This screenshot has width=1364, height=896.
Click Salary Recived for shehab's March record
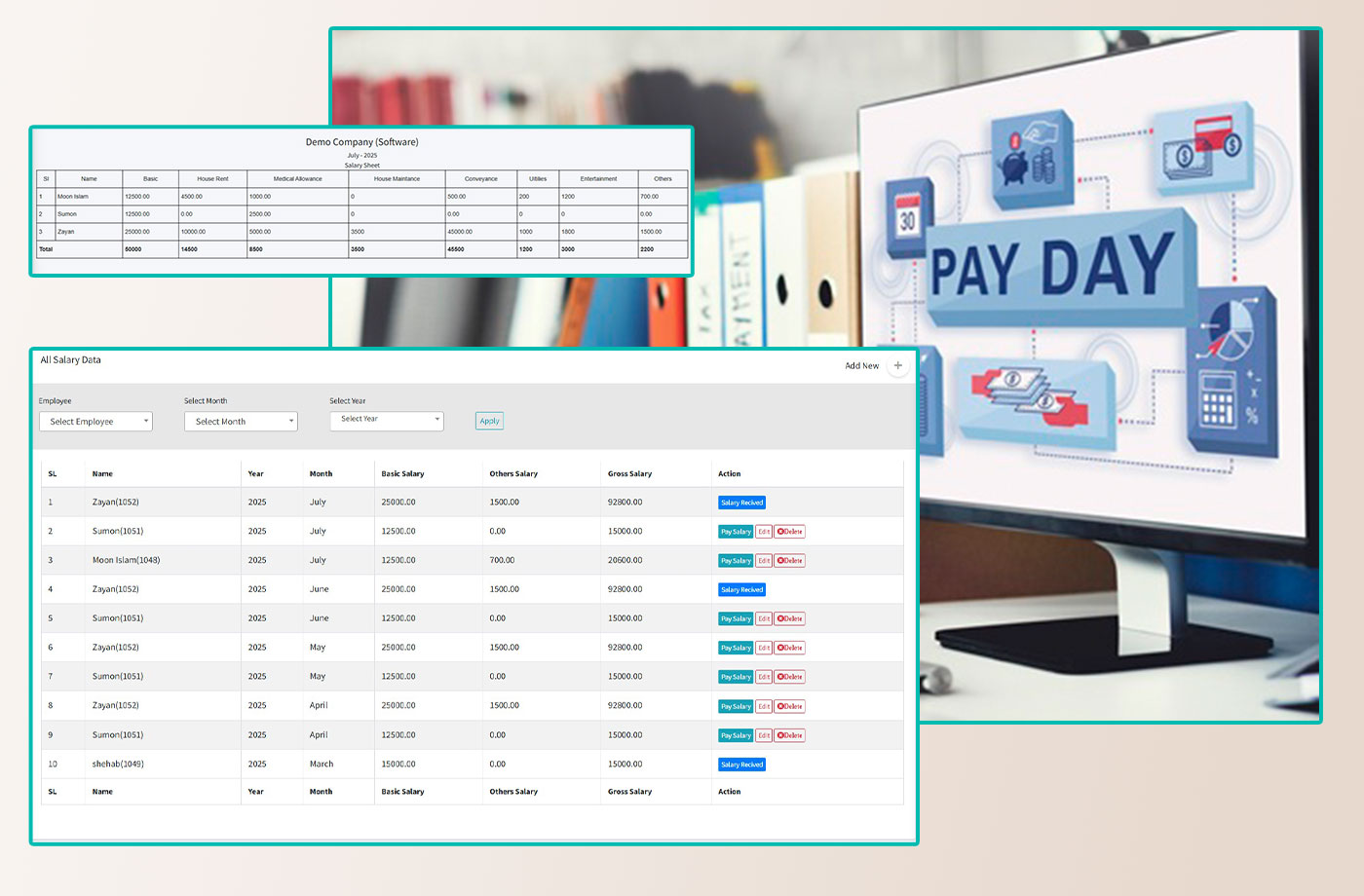click(x=741, y=764)
